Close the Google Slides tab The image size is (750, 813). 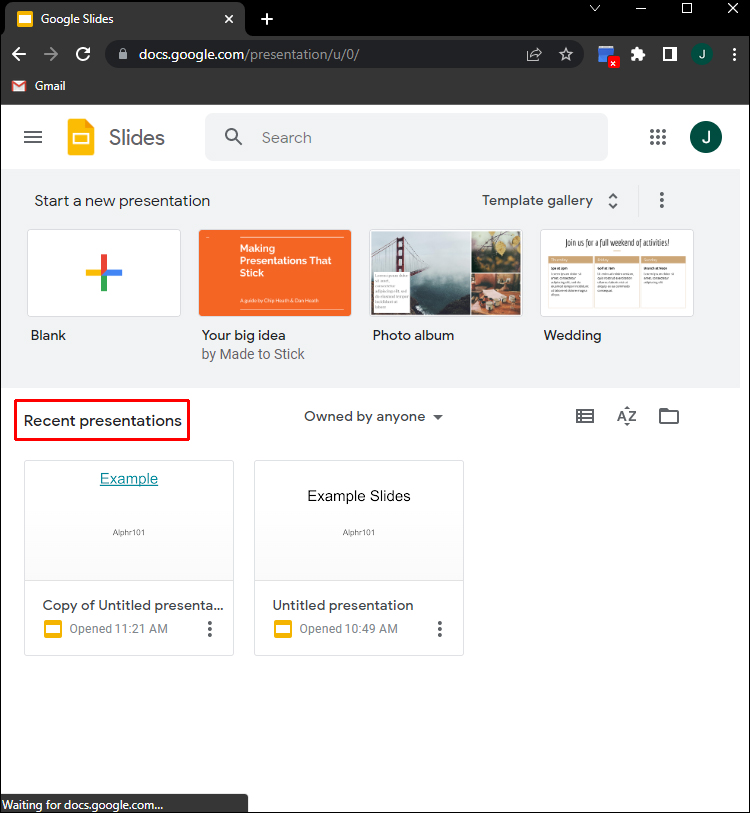tap(229, 19)
